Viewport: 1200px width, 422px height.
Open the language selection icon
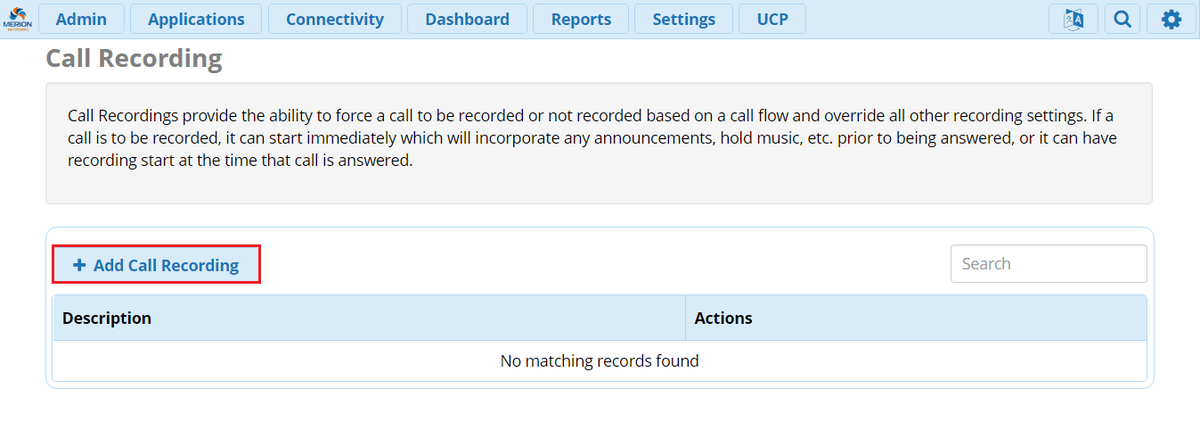click(x=1075, y=19)
